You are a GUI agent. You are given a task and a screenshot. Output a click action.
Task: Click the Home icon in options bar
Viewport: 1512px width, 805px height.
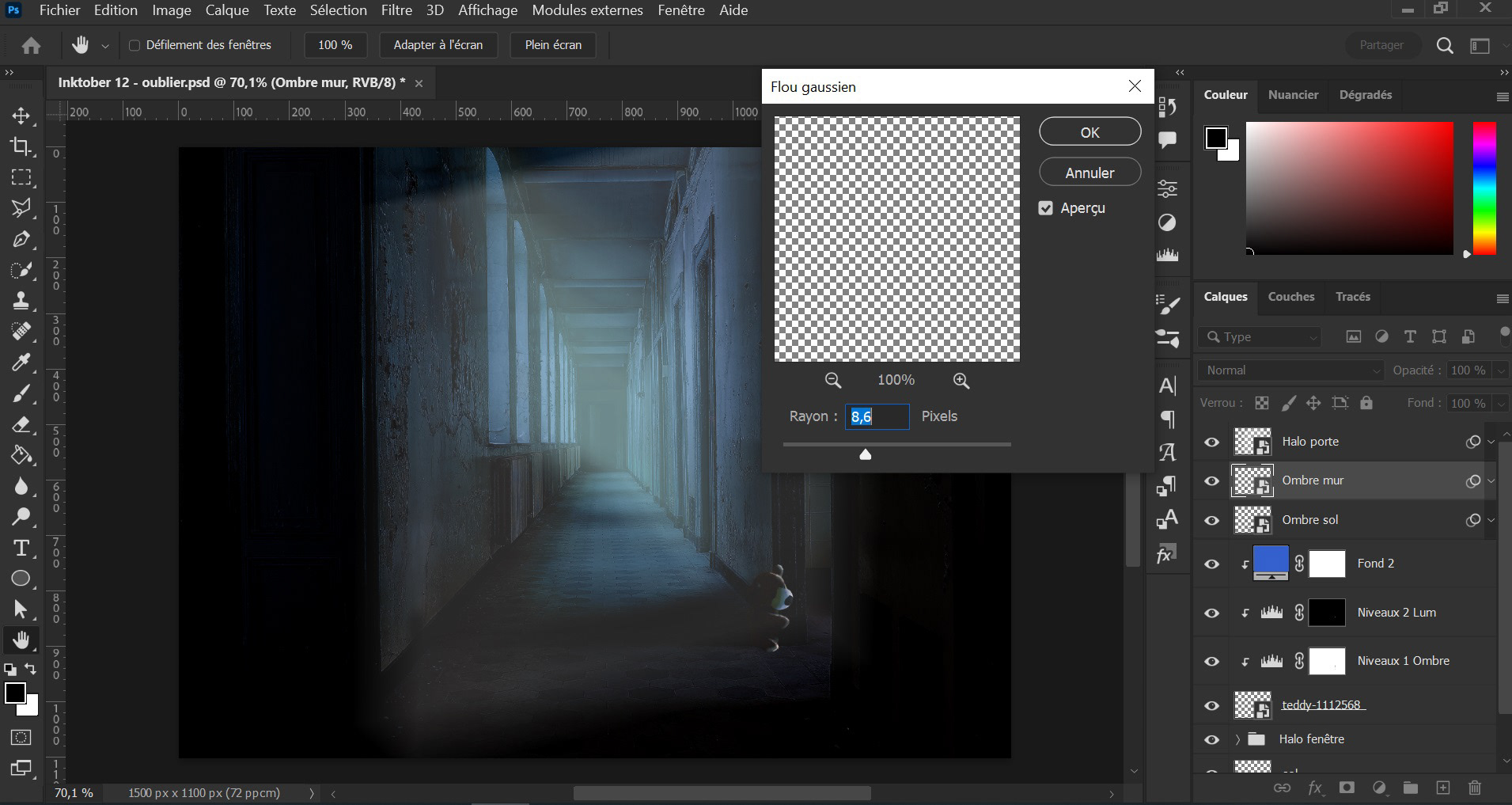[x=32, y=45]
